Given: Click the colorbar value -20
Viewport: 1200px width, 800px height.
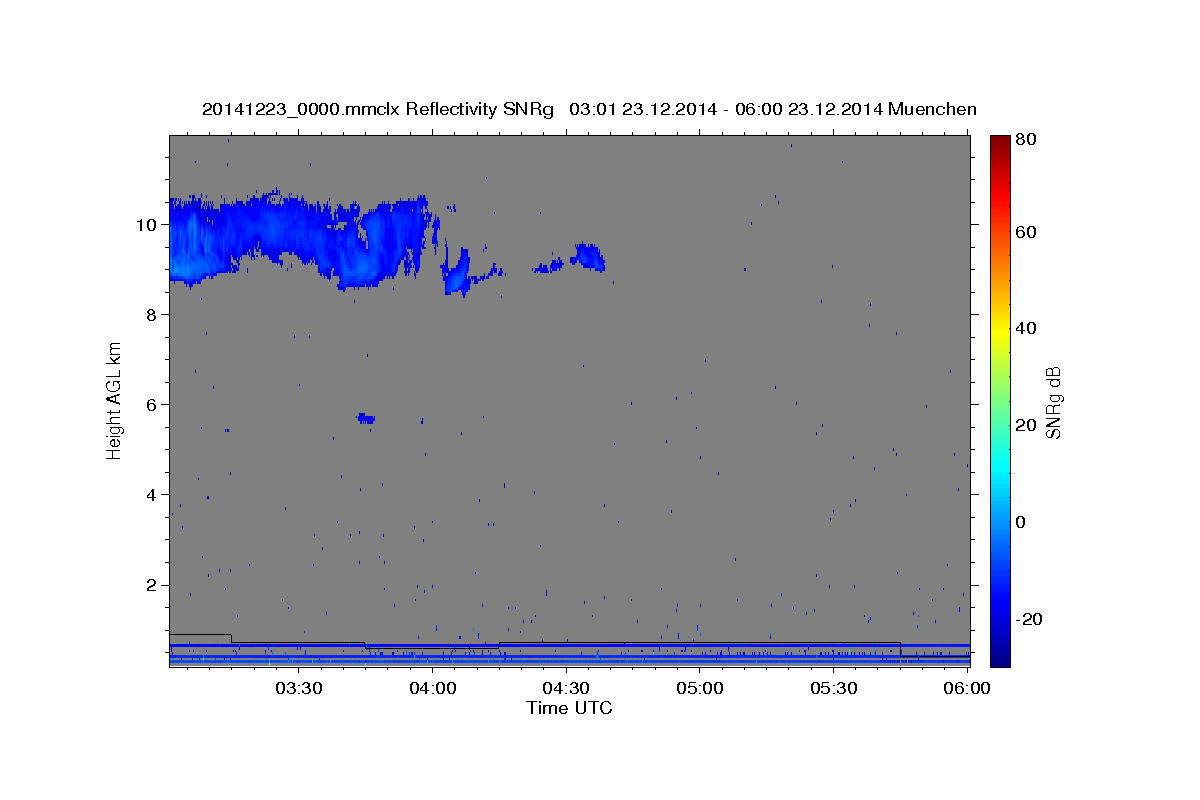Looking at the screenshot, I should [x=1028, y=619].
